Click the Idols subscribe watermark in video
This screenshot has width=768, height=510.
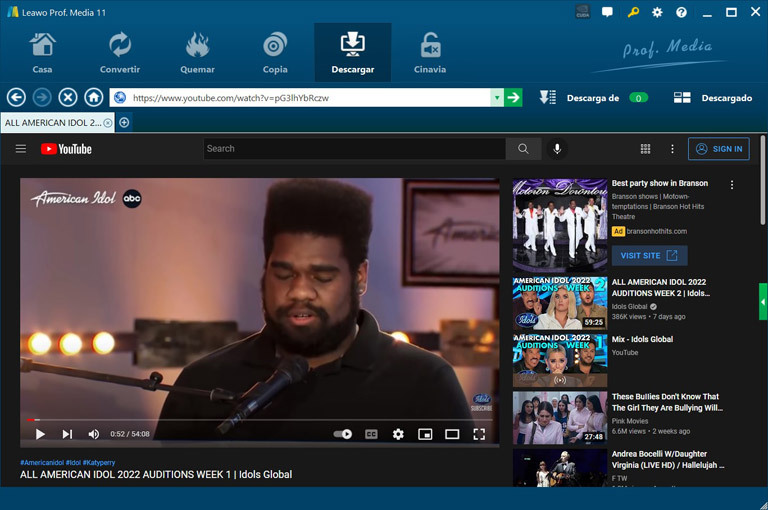click(x=481, y=402)
